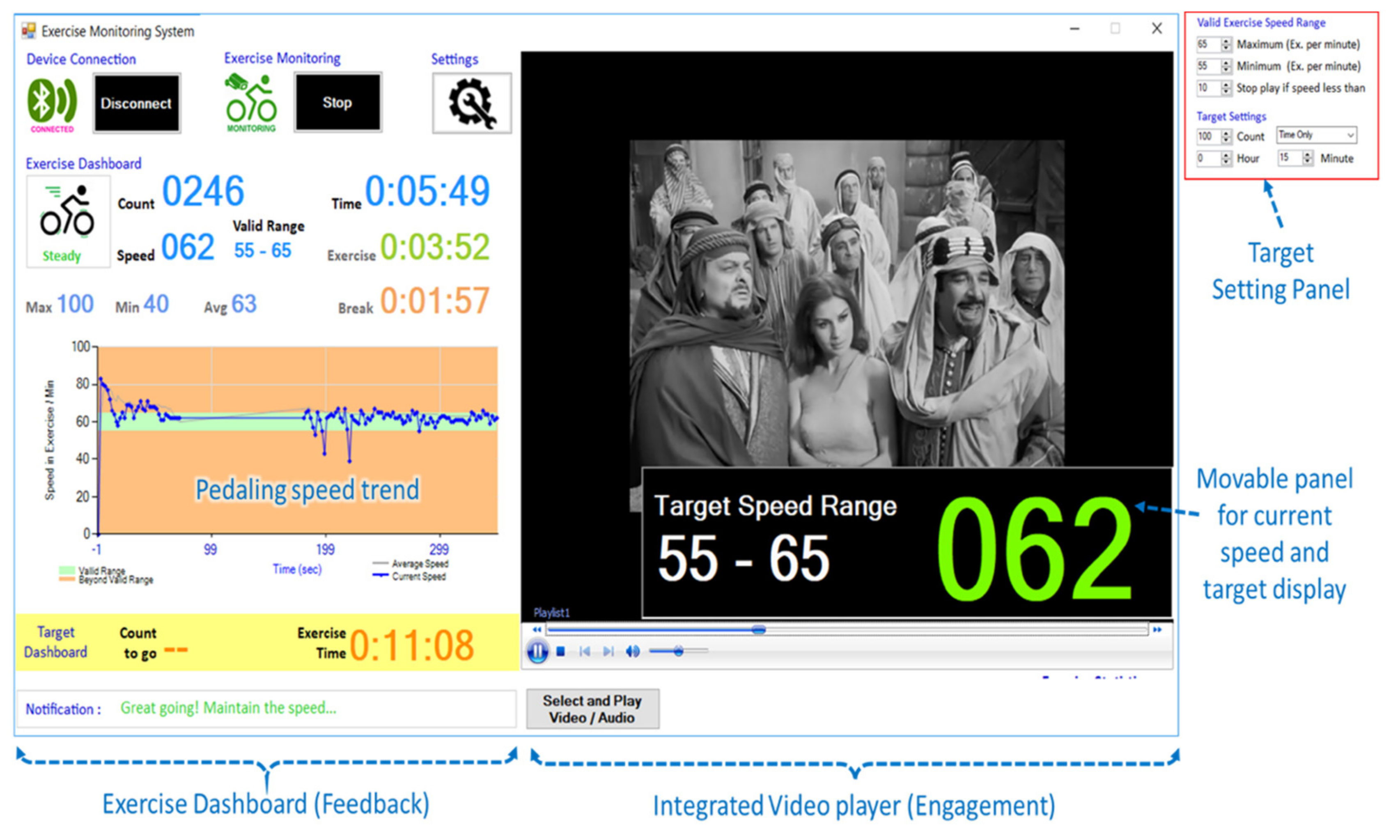The height and width of the screenshot is (840, 1400).
Task: Click the fast-forward arrows beside the seek bar
Action: pos(1157,629)
